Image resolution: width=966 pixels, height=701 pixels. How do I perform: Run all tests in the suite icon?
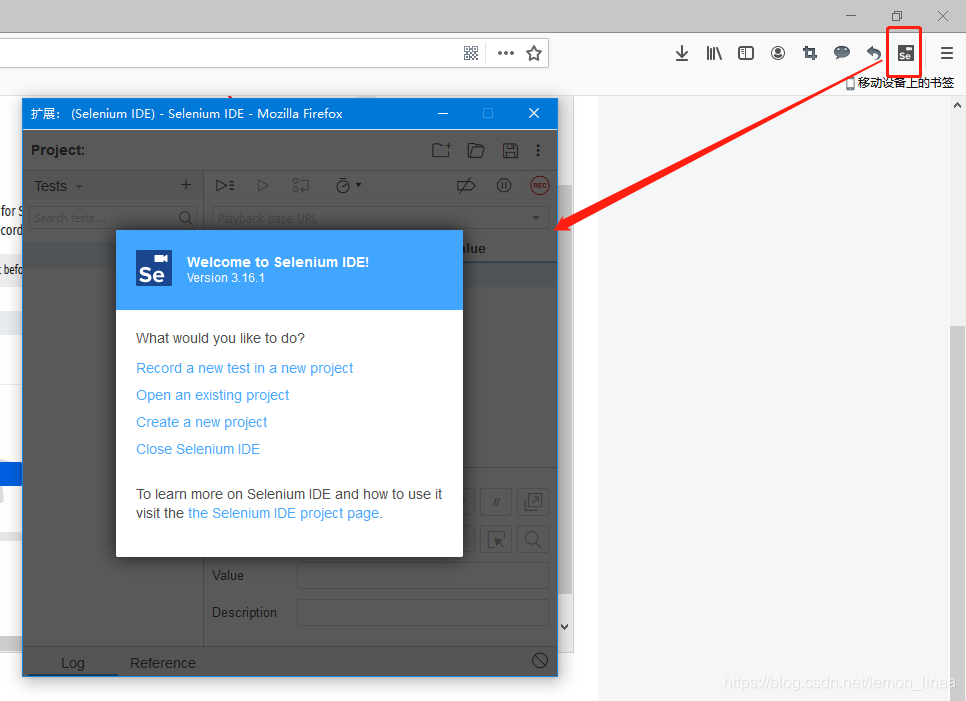coord(224,185)
